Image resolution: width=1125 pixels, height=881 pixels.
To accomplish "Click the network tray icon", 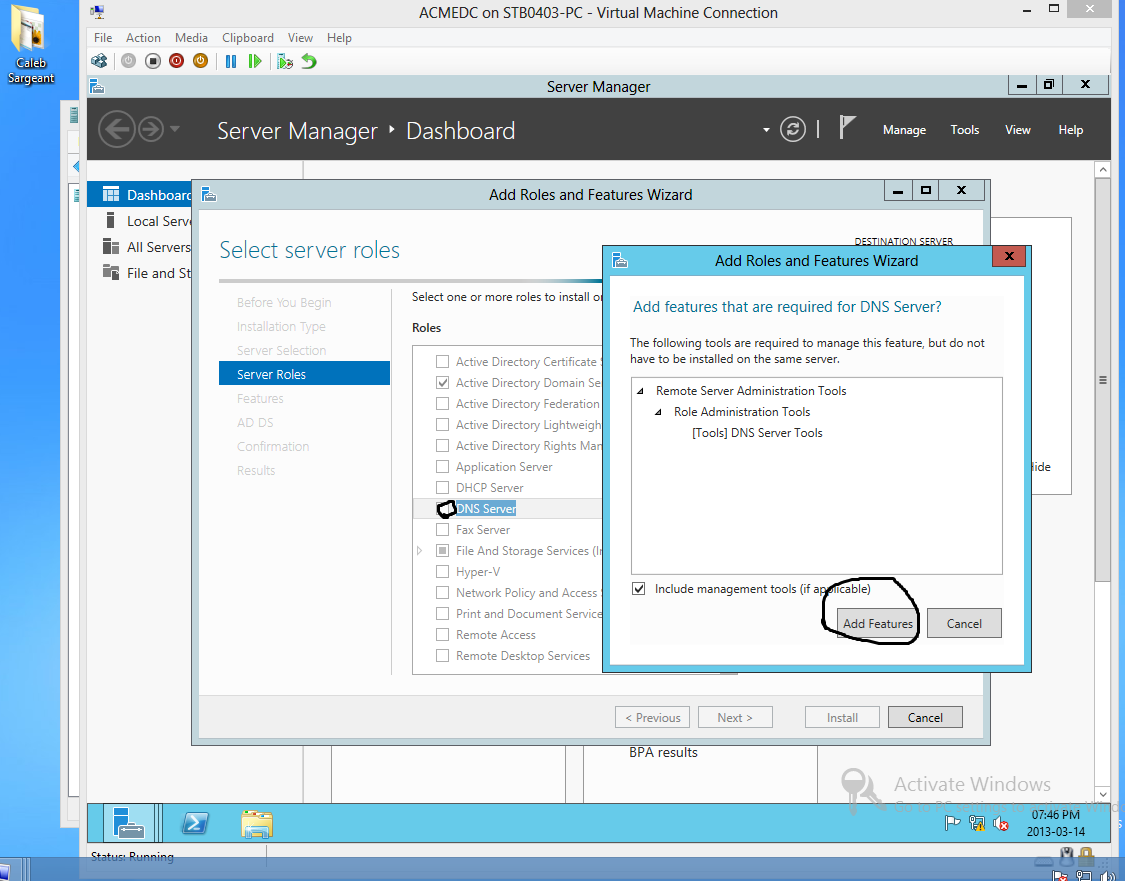I will click(976, 823).
